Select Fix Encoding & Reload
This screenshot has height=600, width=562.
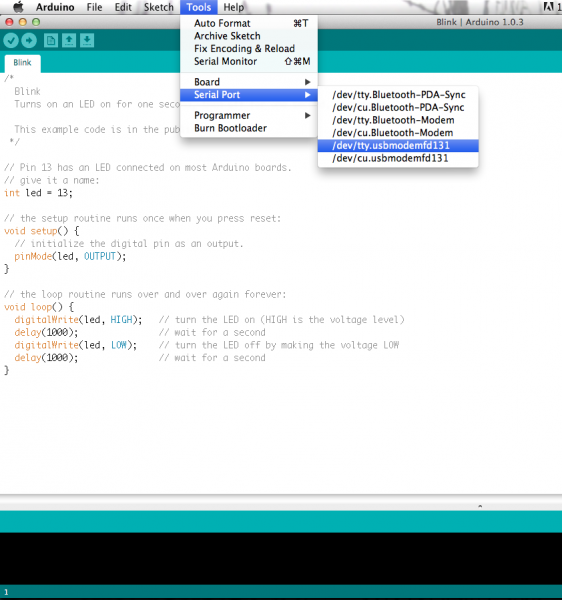pyautogui.click(x=249, y=49)
